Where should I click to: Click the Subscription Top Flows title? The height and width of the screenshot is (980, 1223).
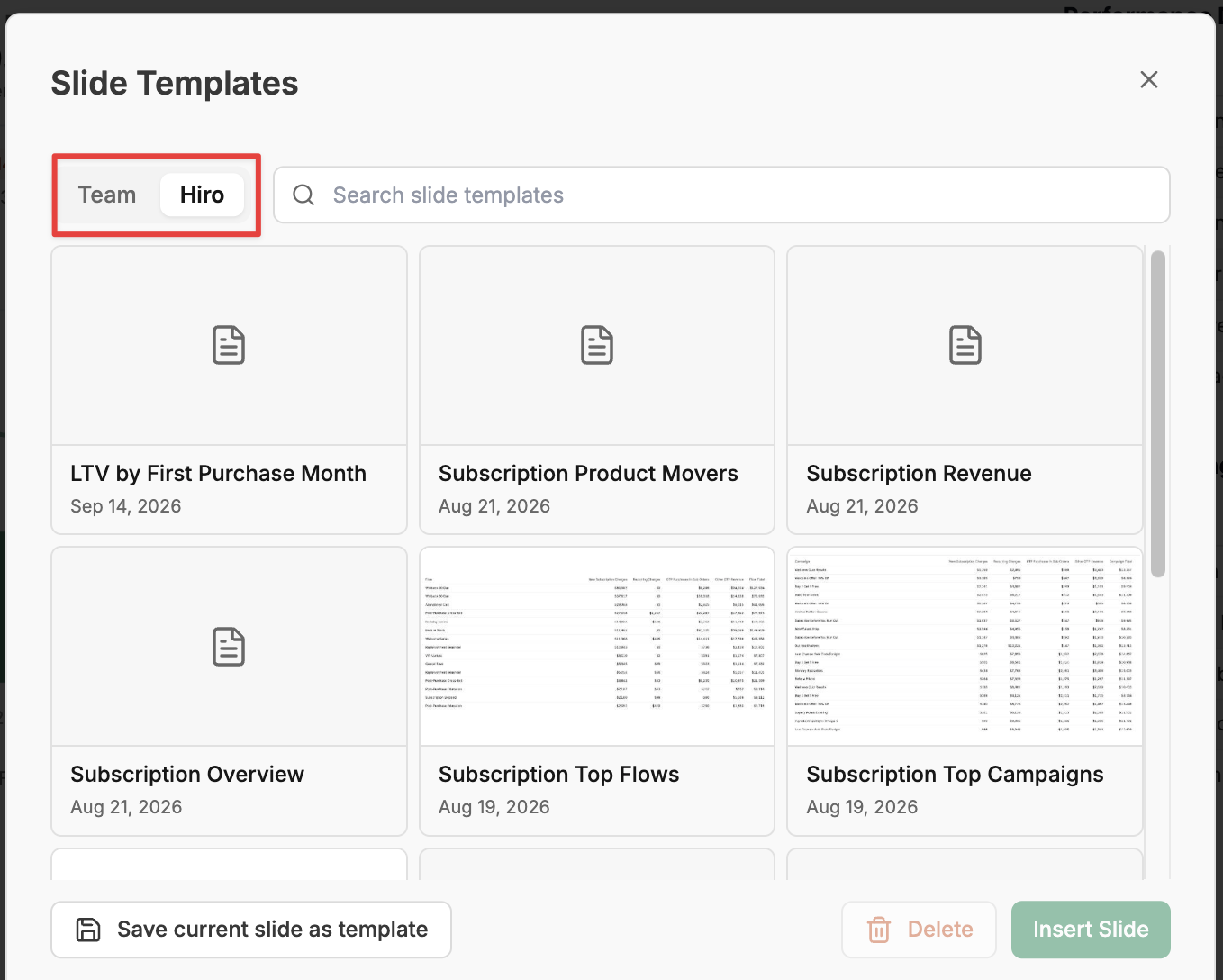tap(558, 775)
